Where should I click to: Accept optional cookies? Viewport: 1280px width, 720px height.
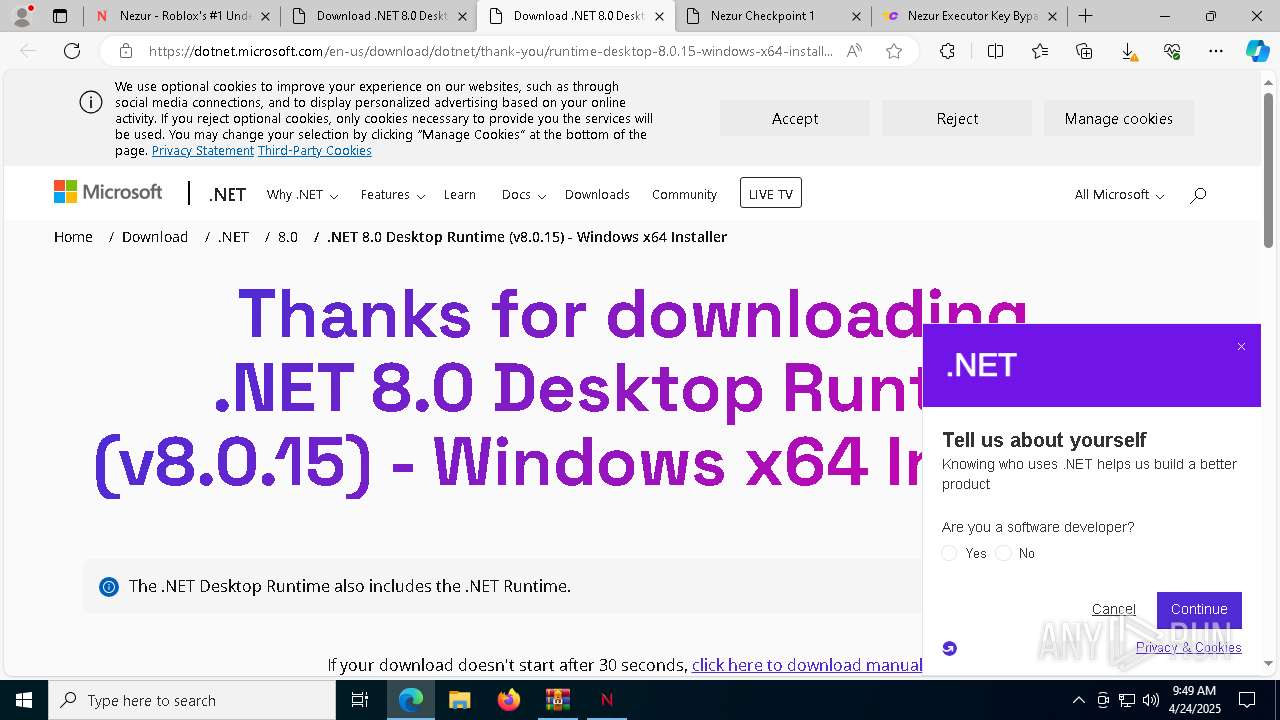[x=795, y=118]
